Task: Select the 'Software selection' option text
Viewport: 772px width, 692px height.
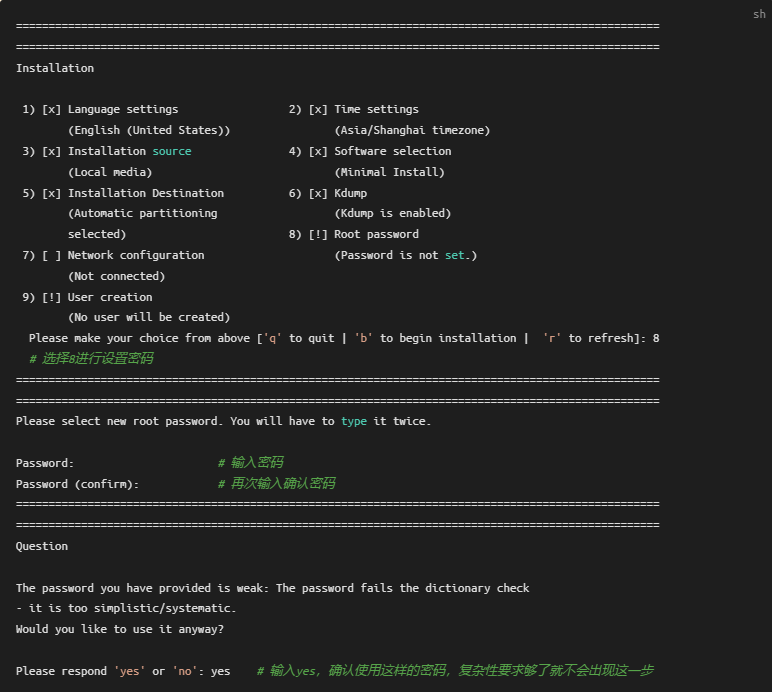Action: coord(392,151)
